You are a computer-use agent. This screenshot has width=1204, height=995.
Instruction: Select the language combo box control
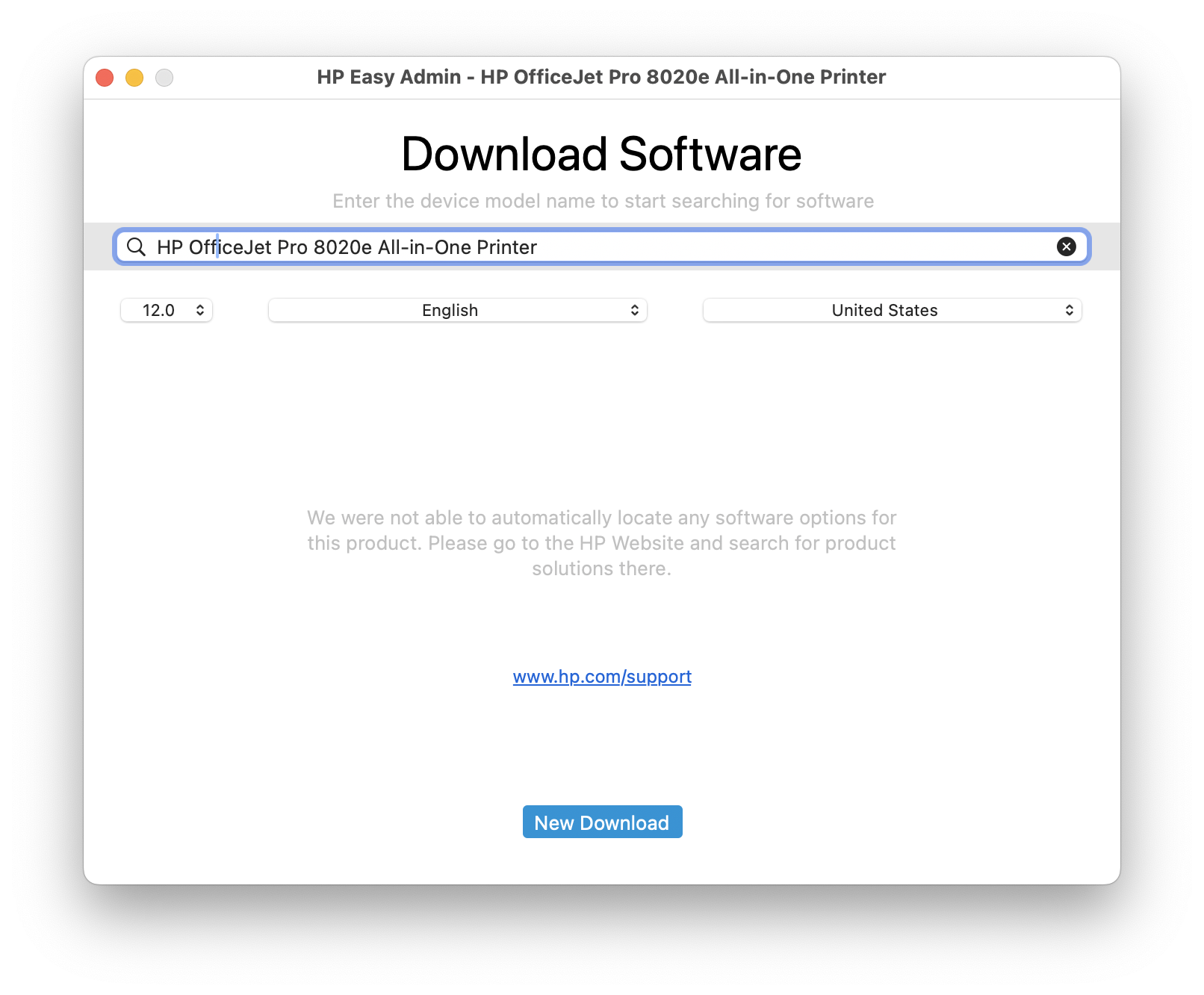click(x=456, y=310)
